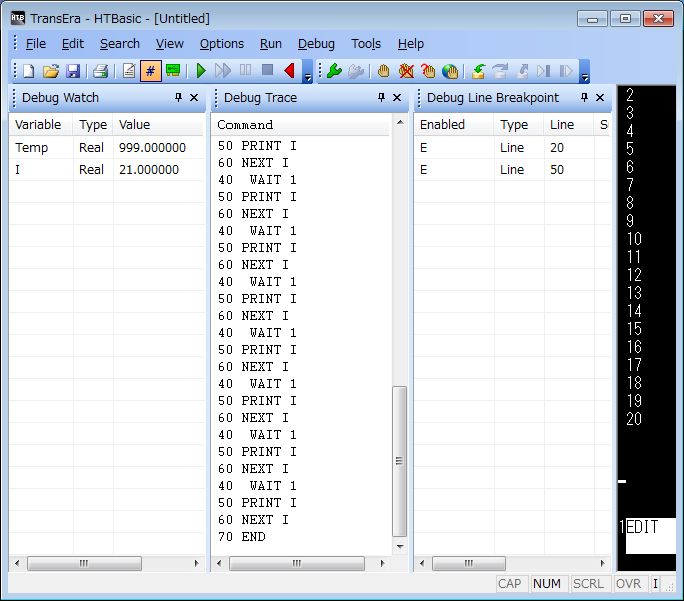Select value 21.000000 for variable I

point(149,170)
